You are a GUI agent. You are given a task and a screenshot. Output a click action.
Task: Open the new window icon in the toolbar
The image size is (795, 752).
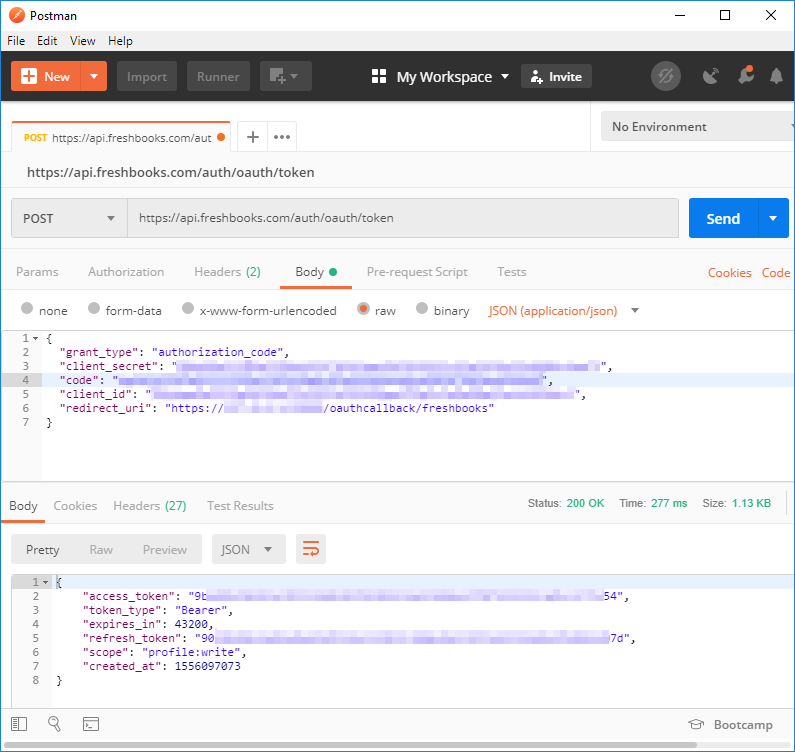coord(285,76)
